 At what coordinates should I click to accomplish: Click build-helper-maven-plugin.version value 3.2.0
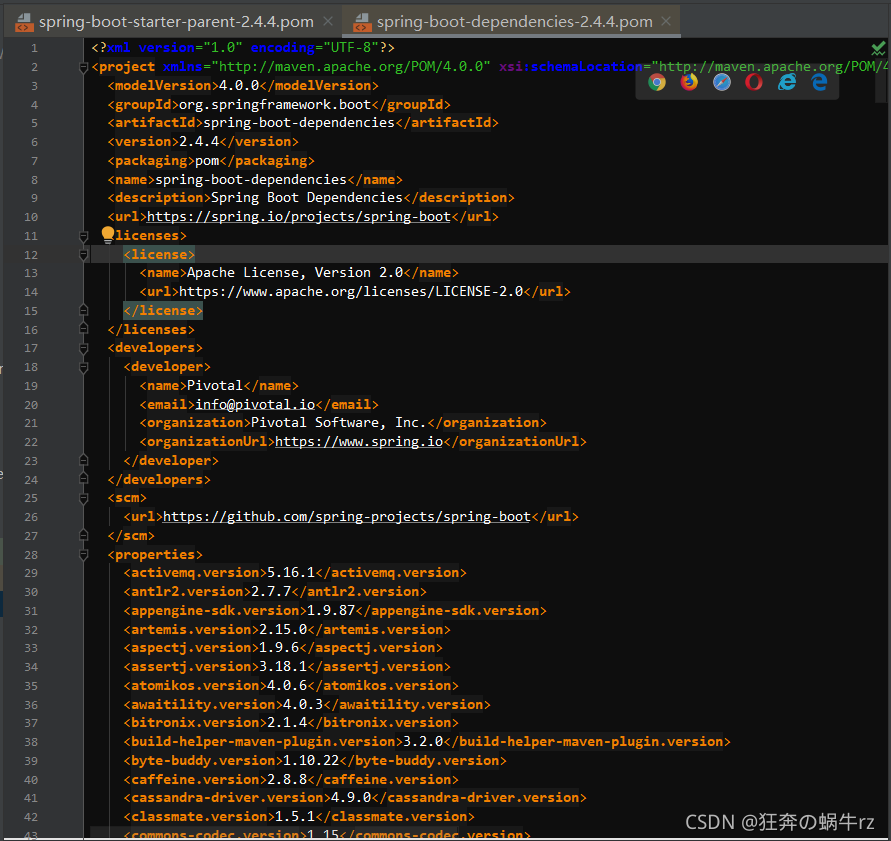point(423,742)
